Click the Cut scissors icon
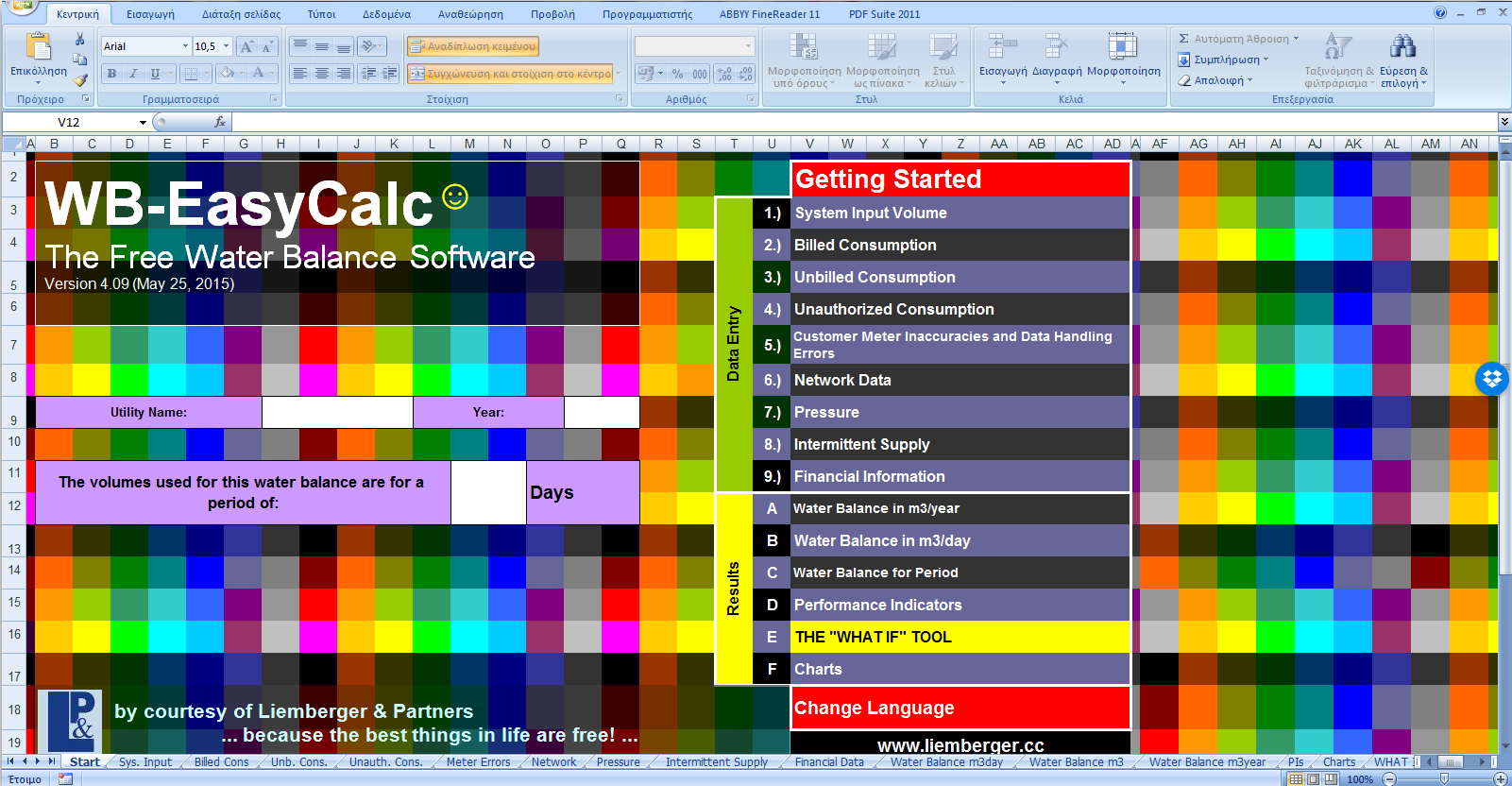 click(80, 40)
